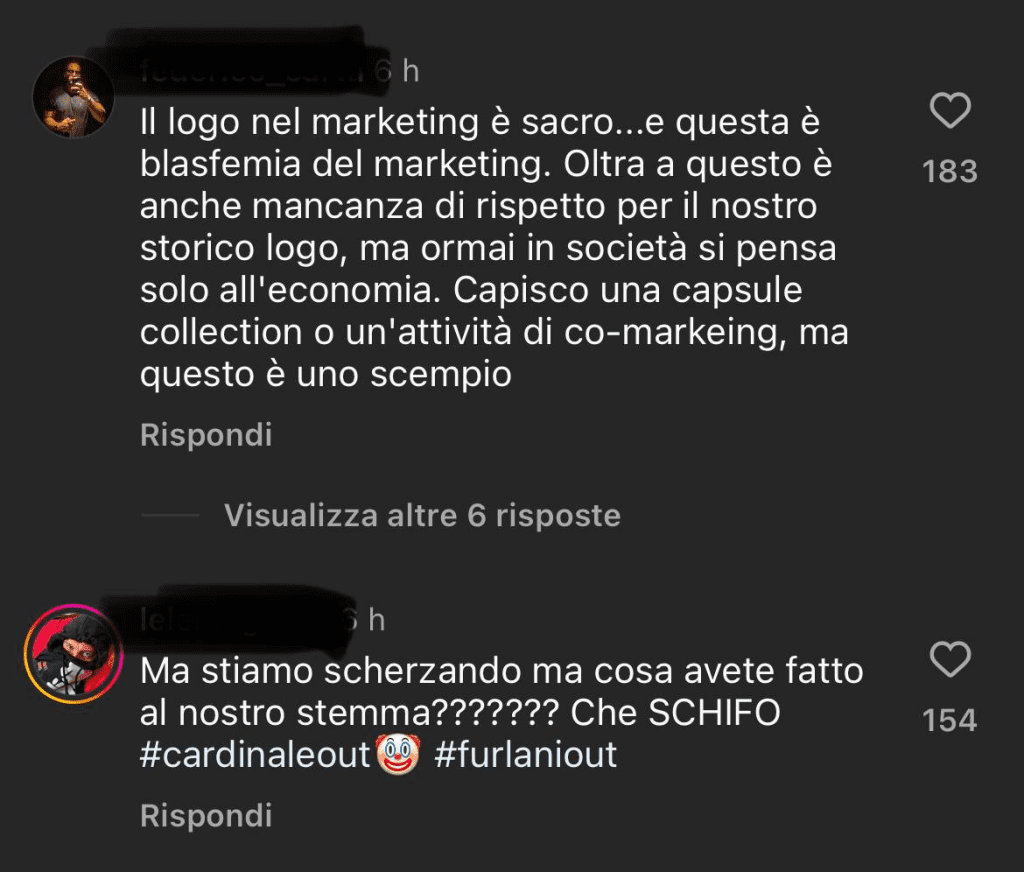This screenshot has width=1024, height=872.
Task: Open the #cardinaleout hashtag
Action: click(x=255, y=754)
